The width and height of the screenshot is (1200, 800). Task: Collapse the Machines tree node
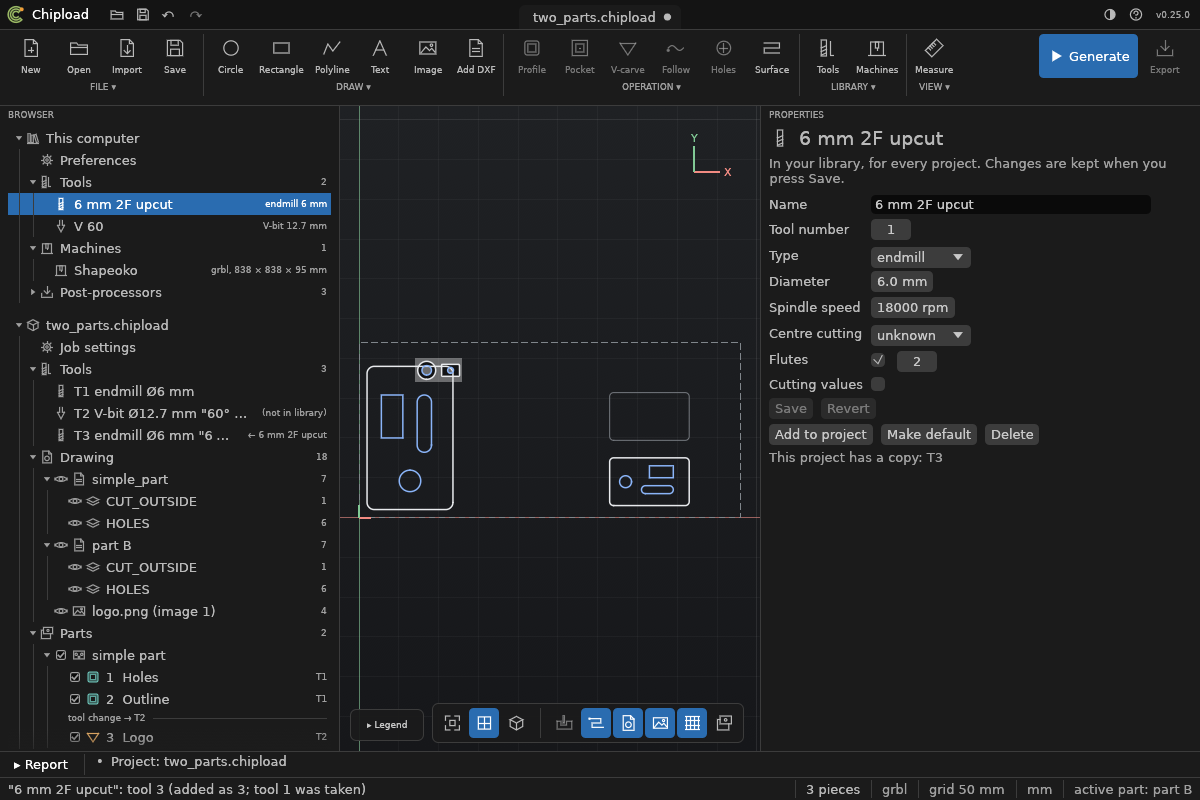point(33,248)
